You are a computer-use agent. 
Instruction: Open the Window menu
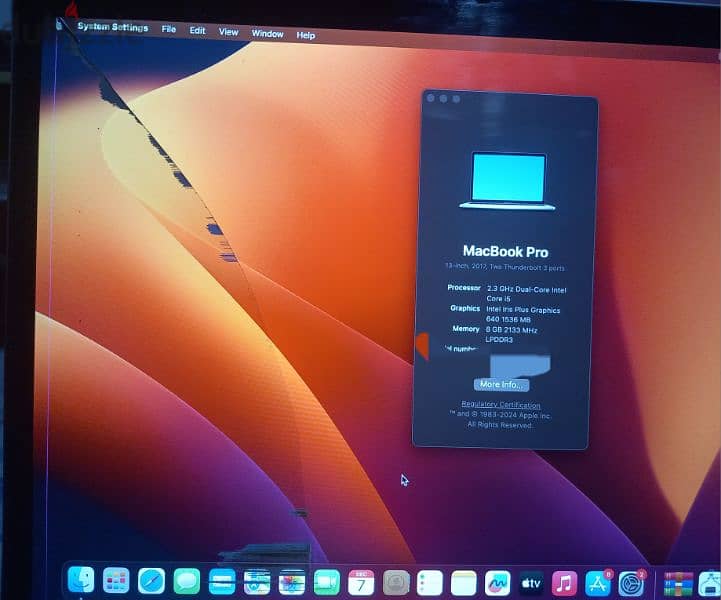click(x=267, y=34)
